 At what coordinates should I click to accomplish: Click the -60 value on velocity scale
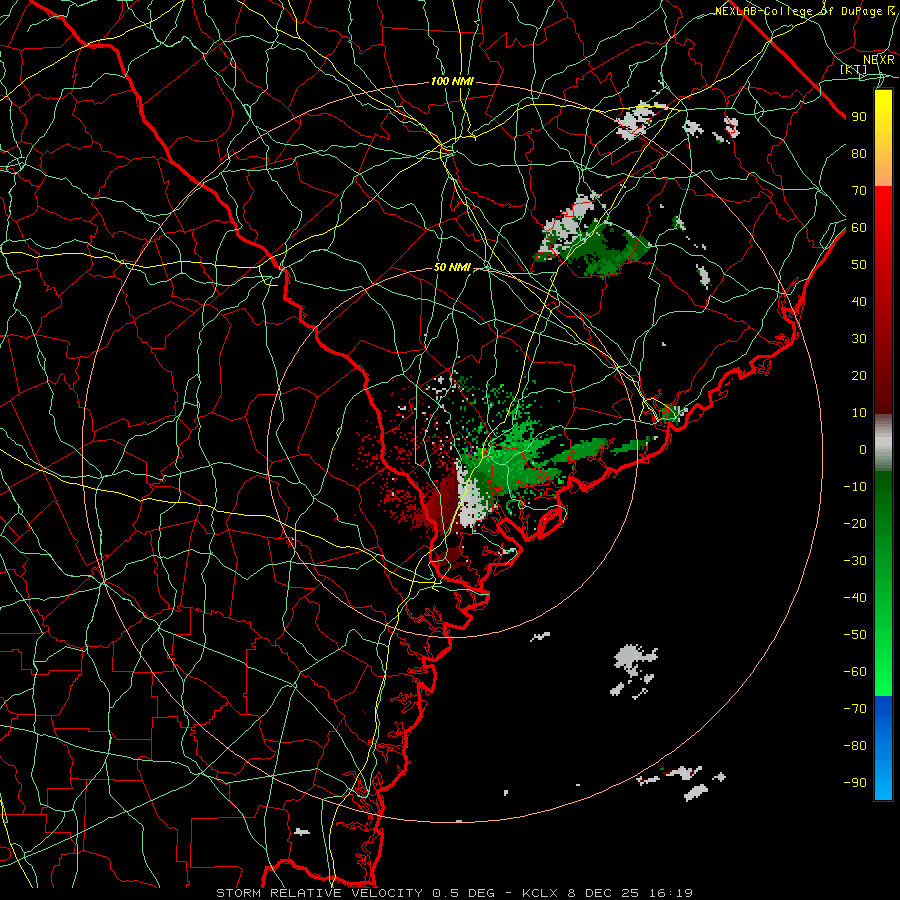(855, 672)
